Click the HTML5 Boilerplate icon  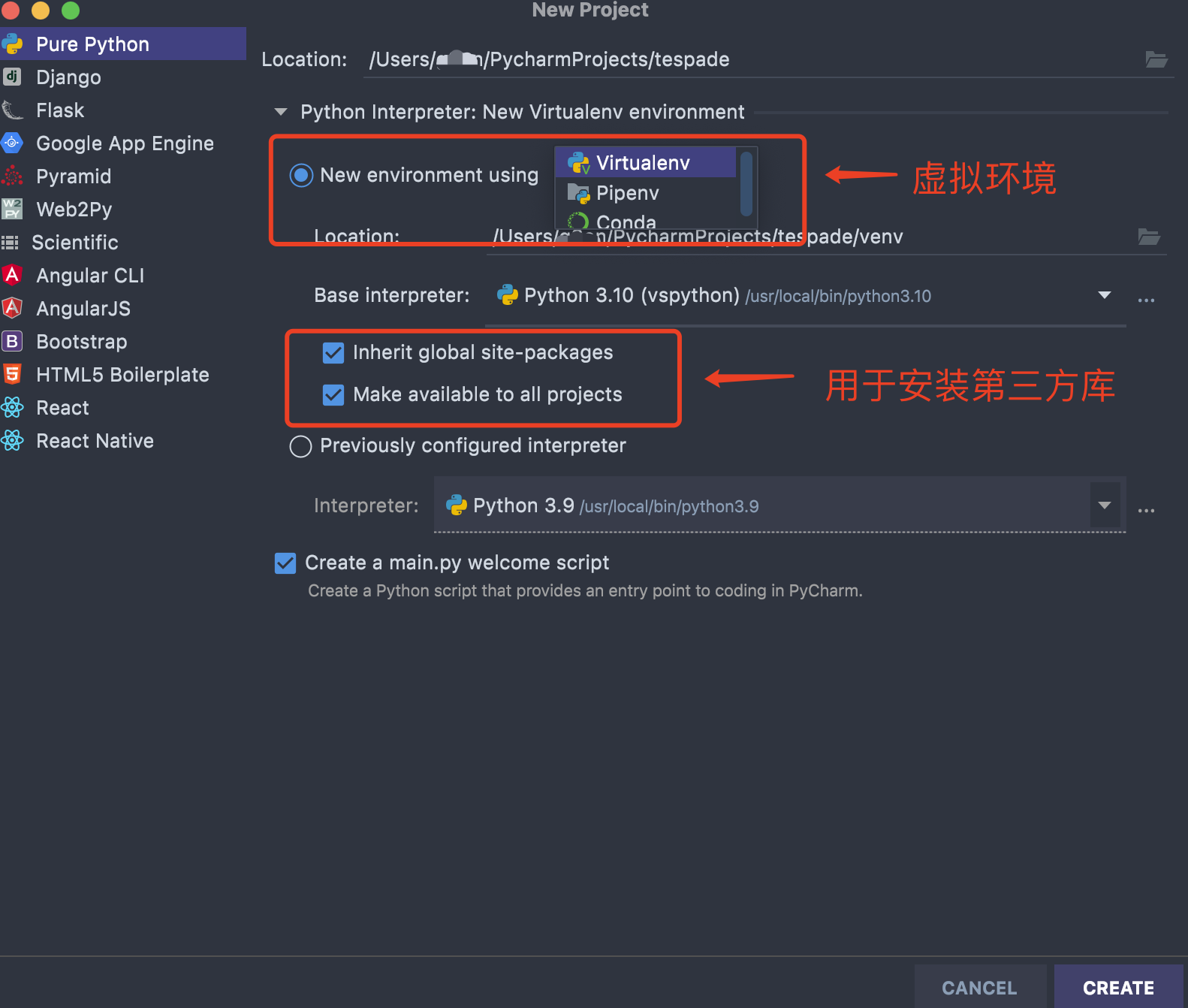coord(12,374)
